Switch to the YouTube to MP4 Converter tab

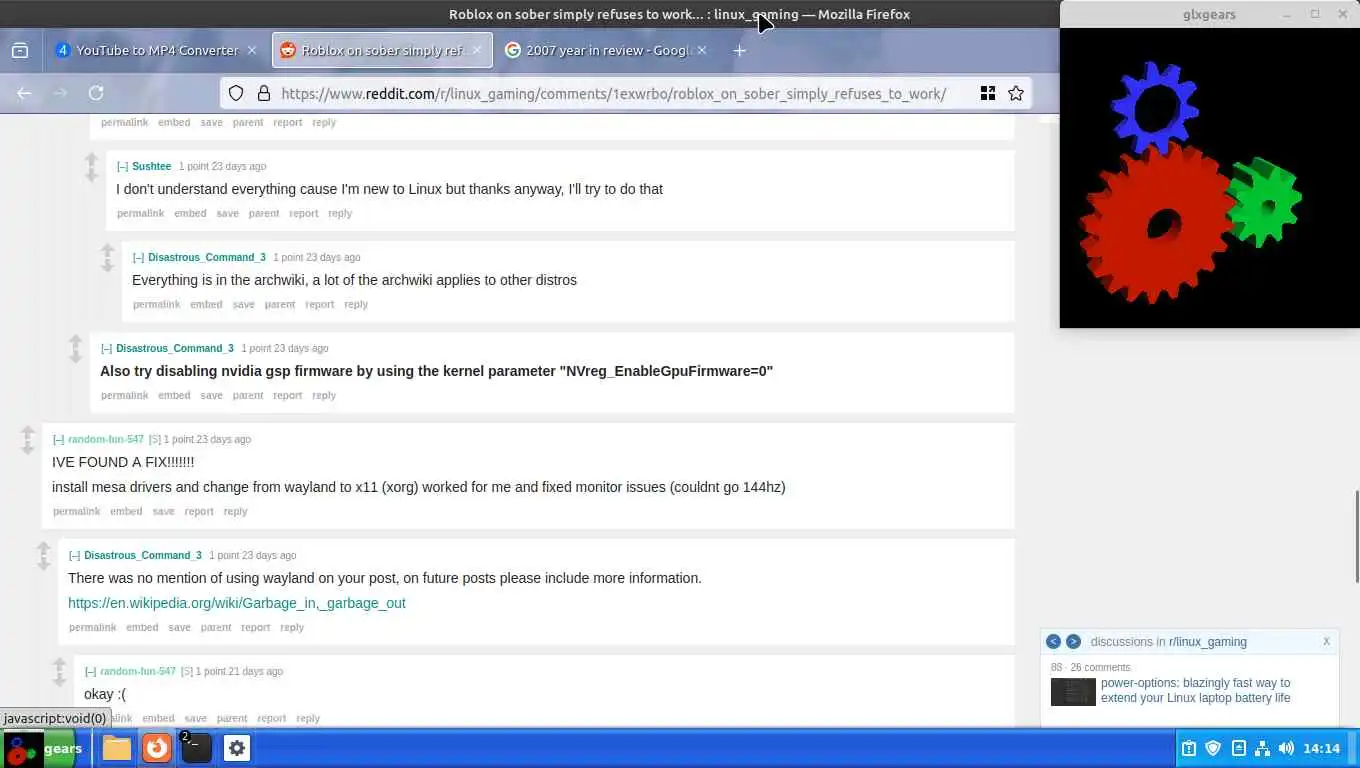point(156,50)
